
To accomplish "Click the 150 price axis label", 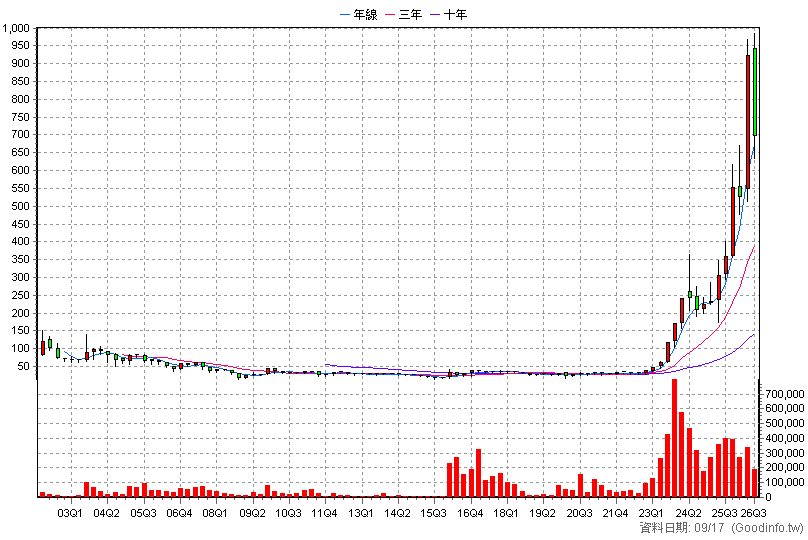I will pos(21,331).
